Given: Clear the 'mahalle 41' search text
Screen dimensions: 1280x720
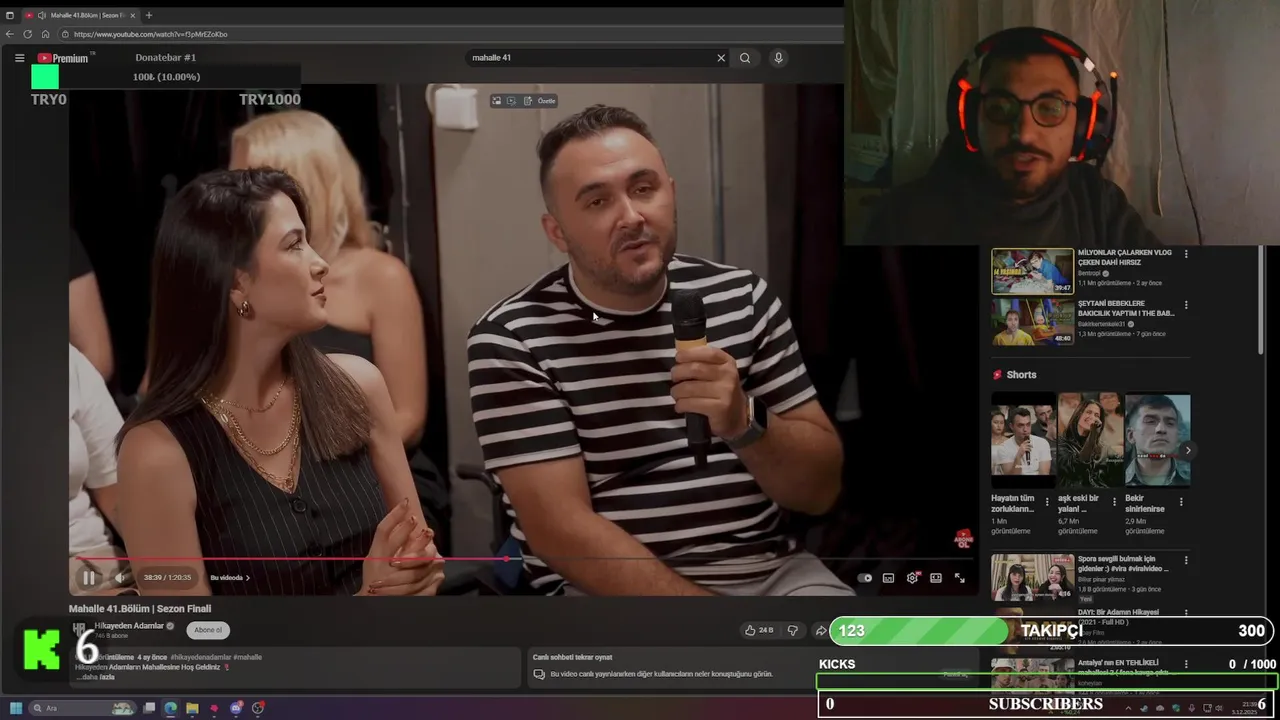Looking at the screenshot, I should click(x=721, y=58).
